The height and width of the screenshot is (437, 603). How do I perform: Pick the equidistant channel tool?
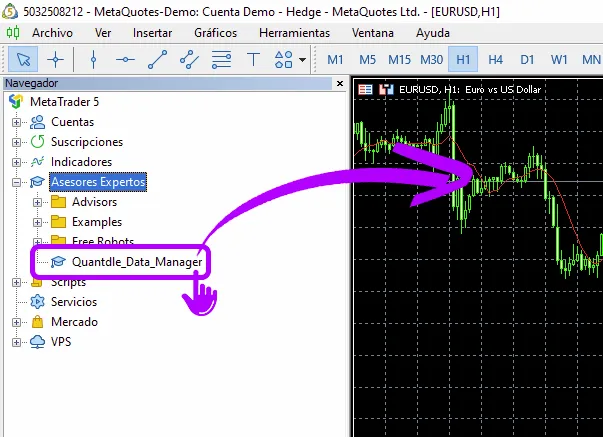click(189, 60)
